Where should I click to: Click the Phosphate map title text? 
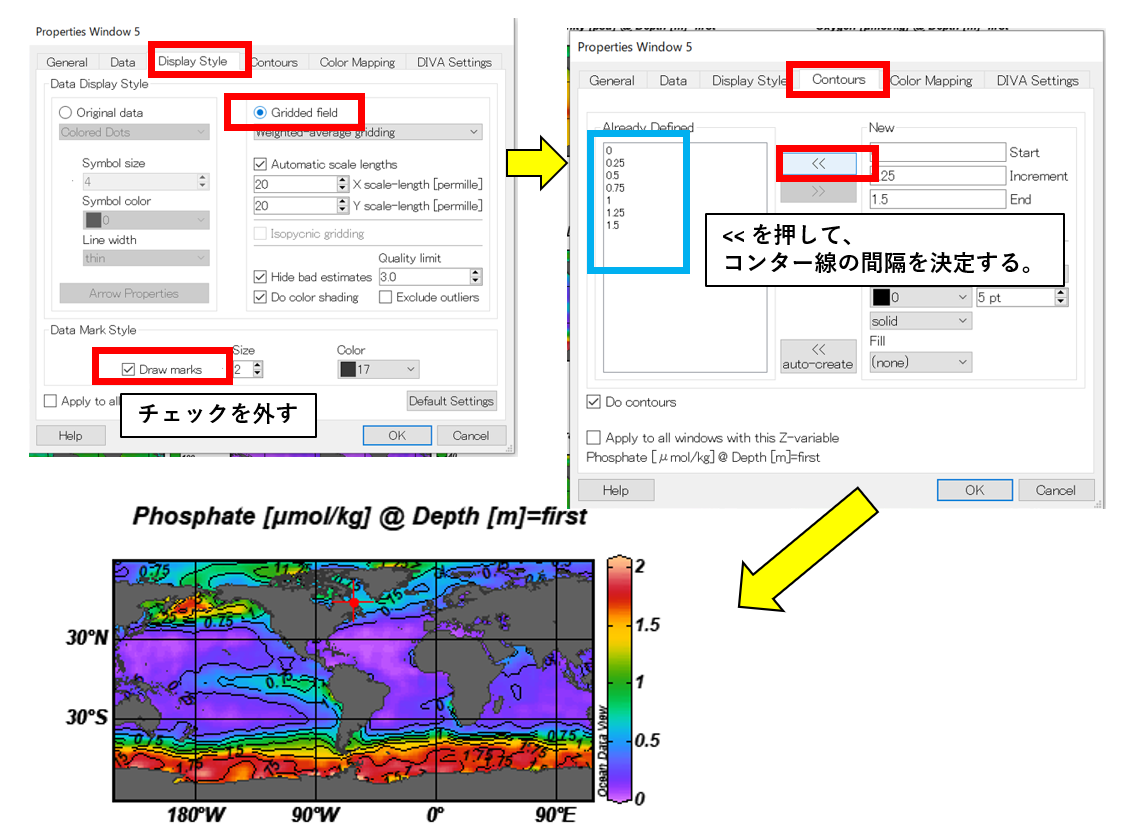point(360,516)
